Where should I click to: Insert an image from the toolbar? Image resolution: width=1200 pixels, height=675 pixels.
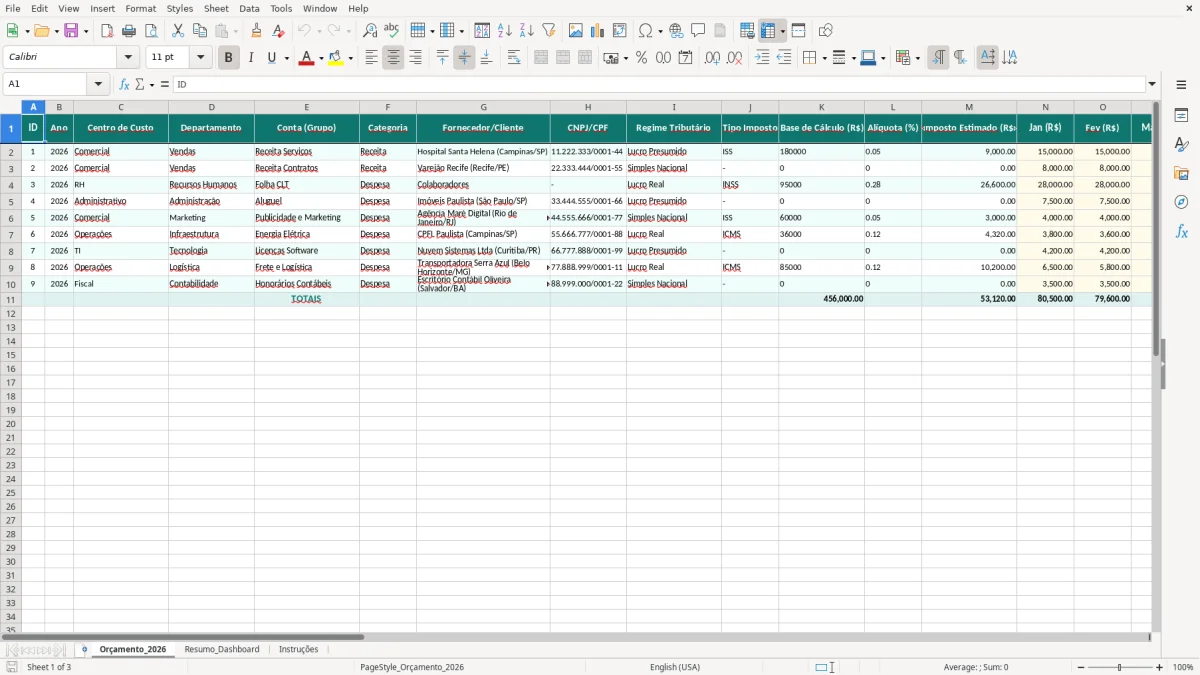576,29
